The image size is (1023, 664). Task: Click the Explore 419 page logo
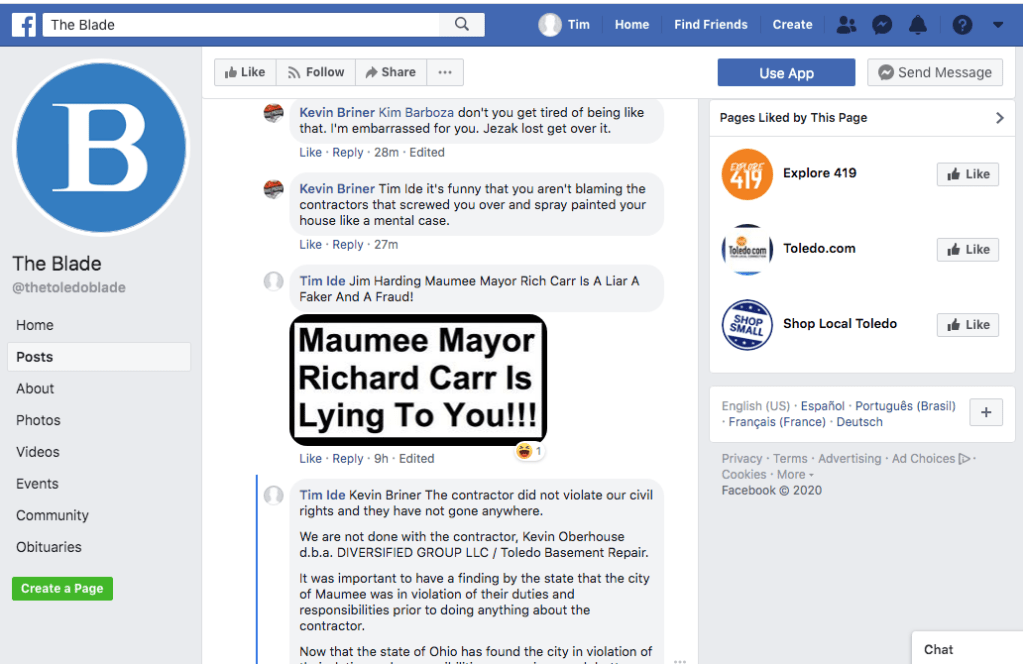point(747,174)
